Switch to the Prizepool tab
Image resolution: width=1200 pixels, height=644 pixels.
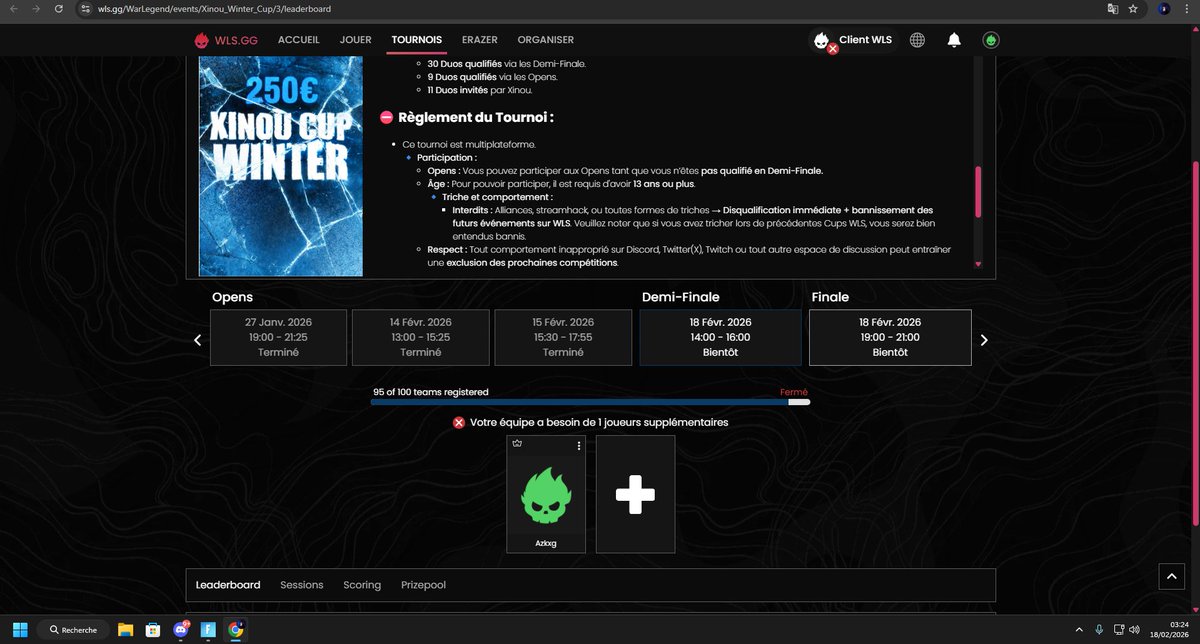pos(424,585)
